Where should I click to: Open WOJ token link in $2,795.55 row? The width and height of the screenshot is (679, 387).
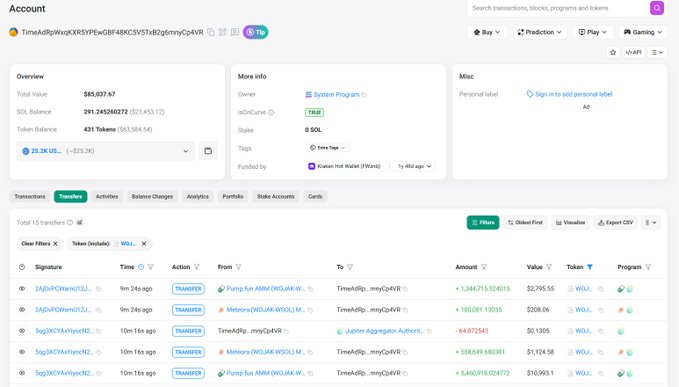pos(583,288)
